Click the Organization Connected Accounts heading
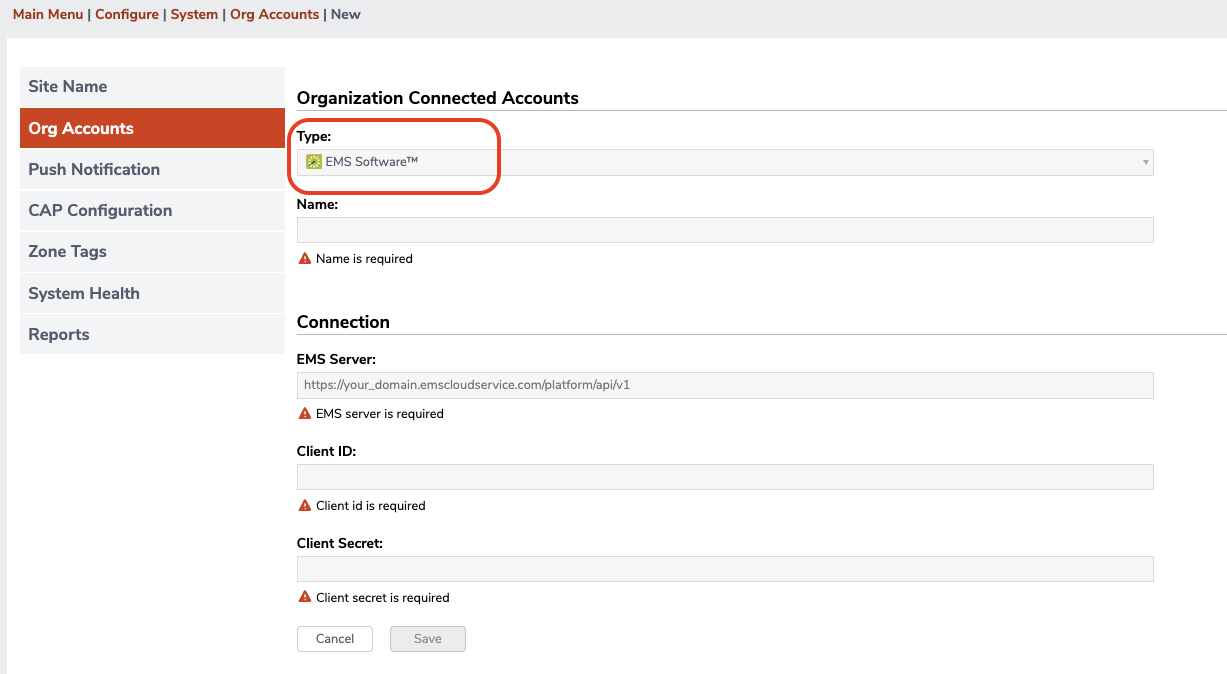 pos(438,98)
